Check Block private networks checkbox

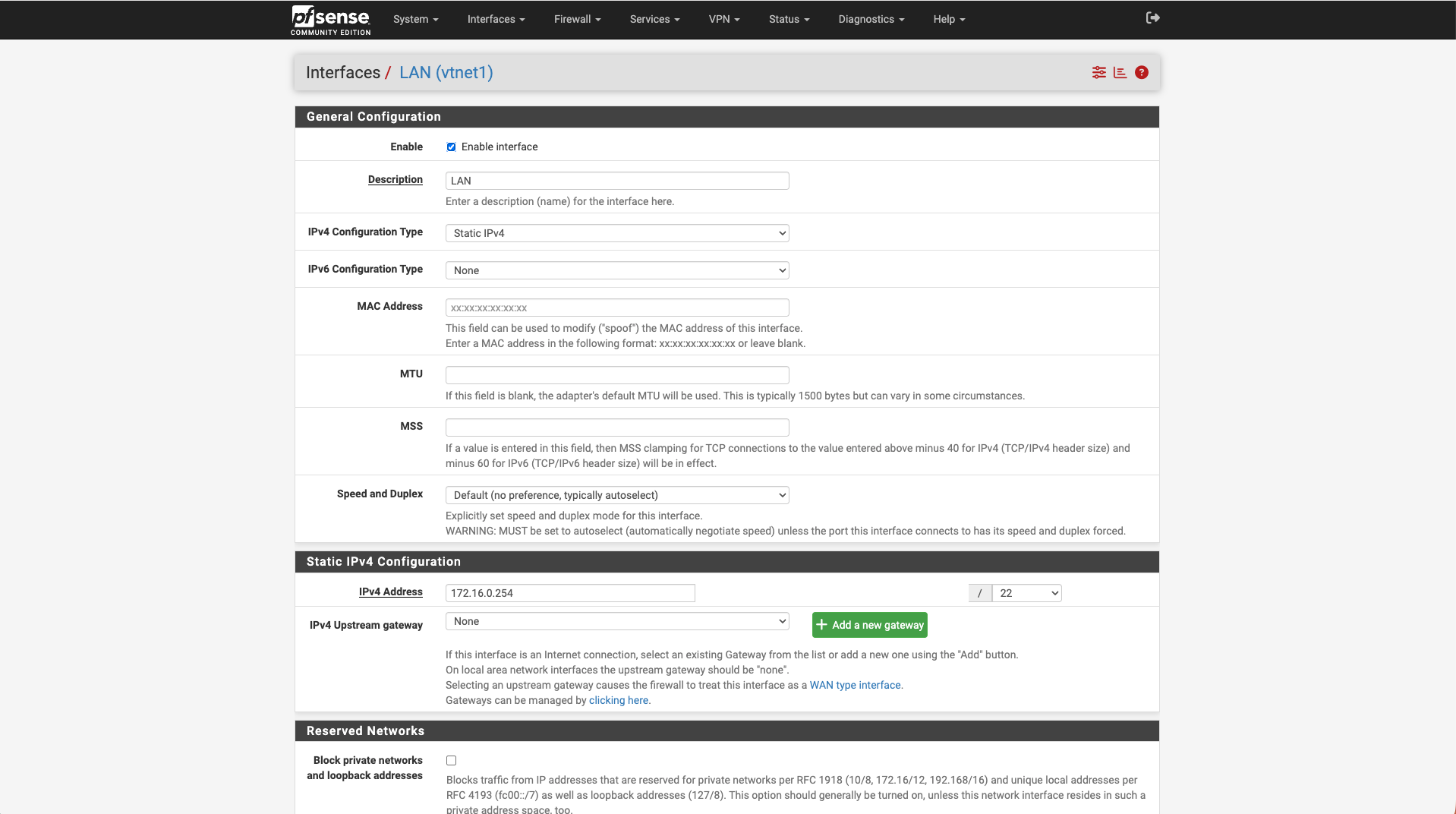click(x=451, y=761)
